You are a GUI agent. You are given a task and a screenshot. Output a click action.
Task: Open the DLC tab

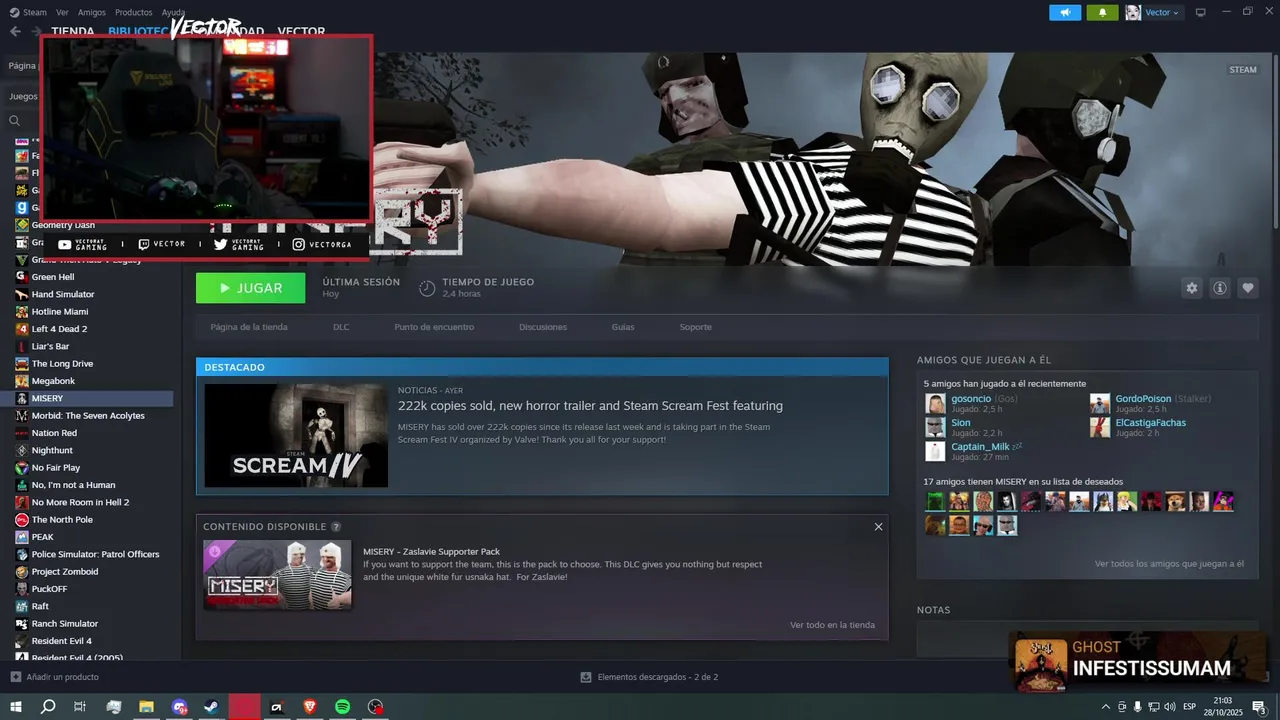pyautogui.click(x=341, y=327)
